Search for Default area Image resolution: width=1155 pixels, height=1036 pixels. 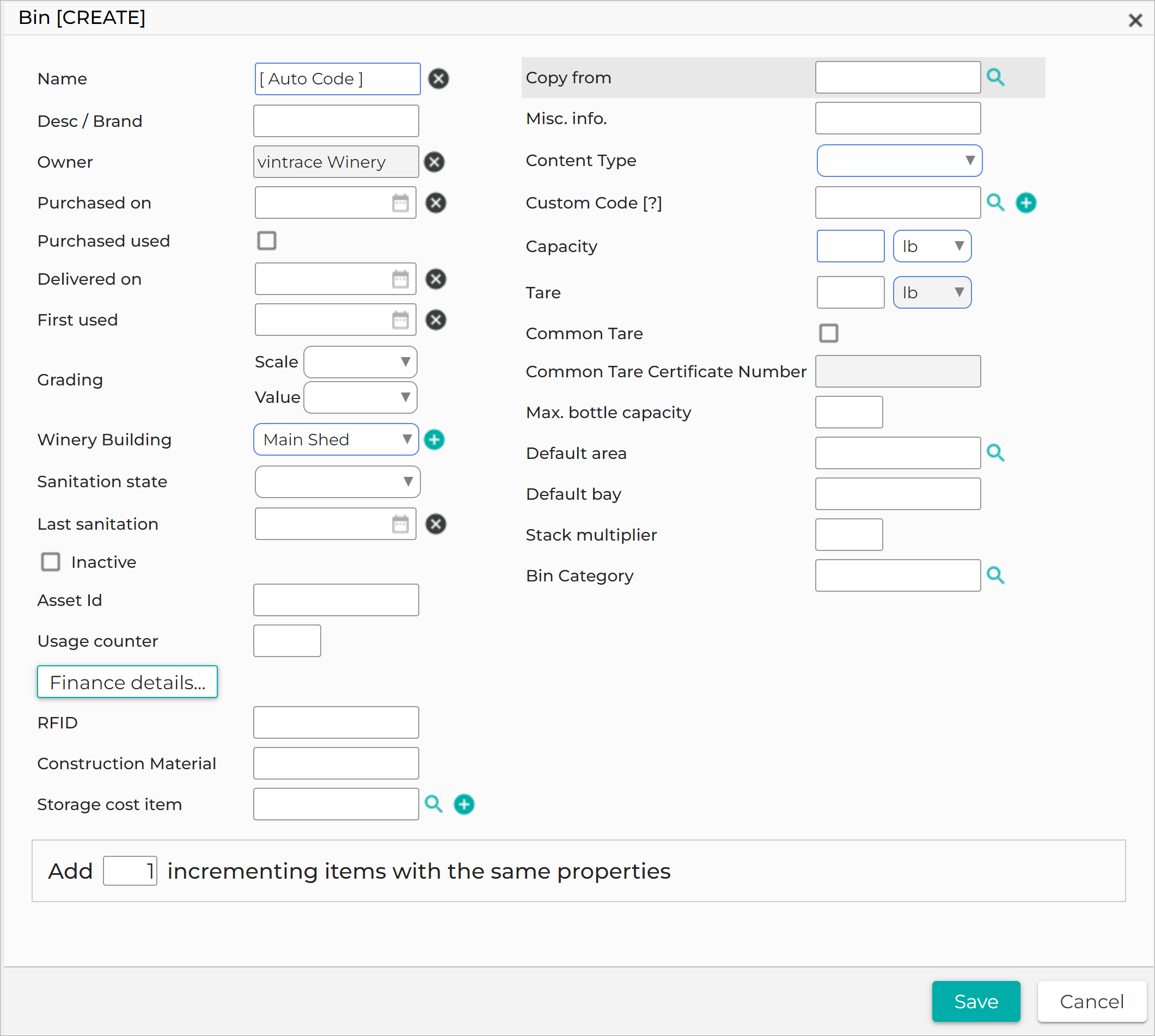coord(995,452)
